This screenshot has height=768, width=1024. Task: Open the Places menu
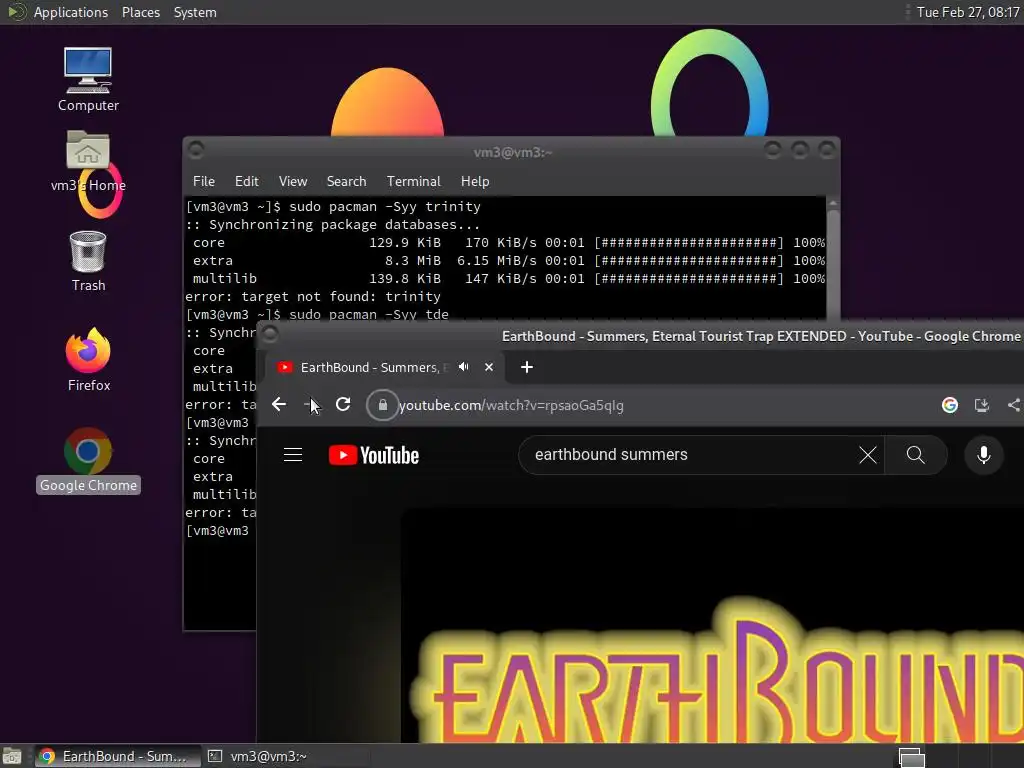click(140, 12)
